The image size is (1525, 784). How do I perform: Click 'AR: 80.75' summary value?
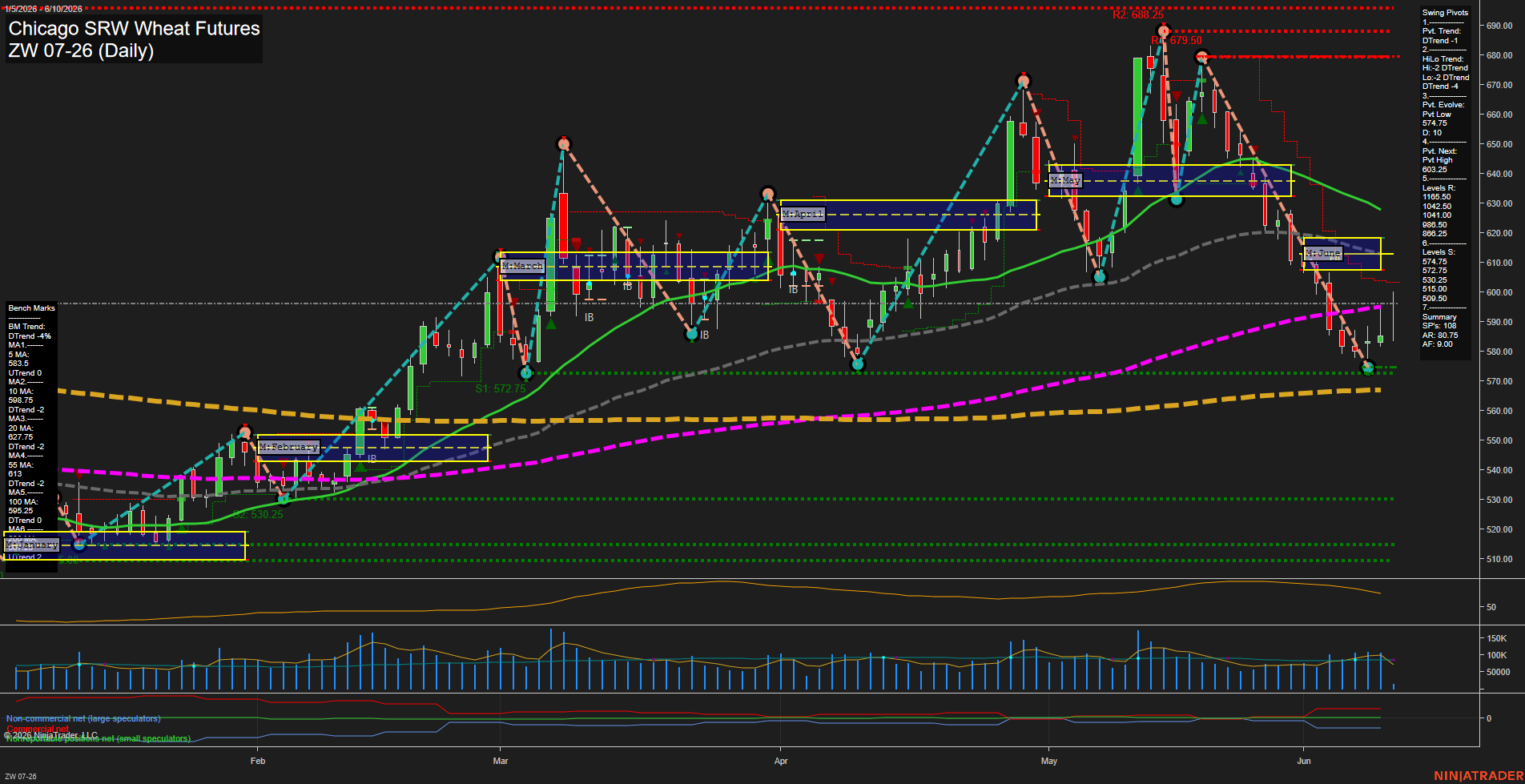point(1440,336)
